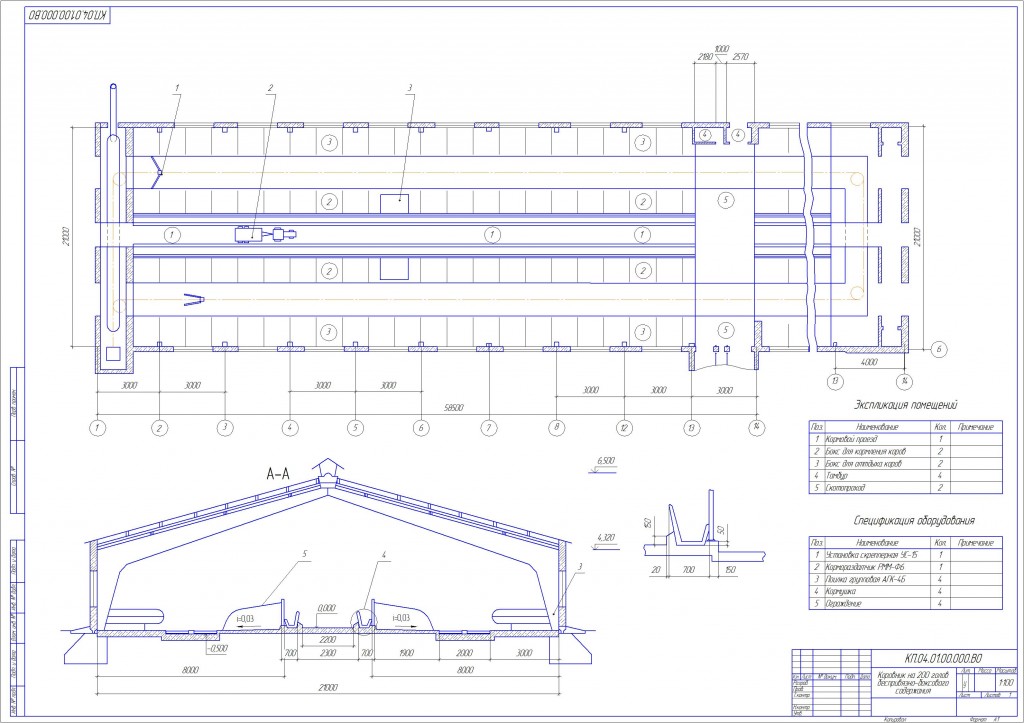1024x723 pixels.
Task: Select the "Формат А1" label
Action: point(985,719)
